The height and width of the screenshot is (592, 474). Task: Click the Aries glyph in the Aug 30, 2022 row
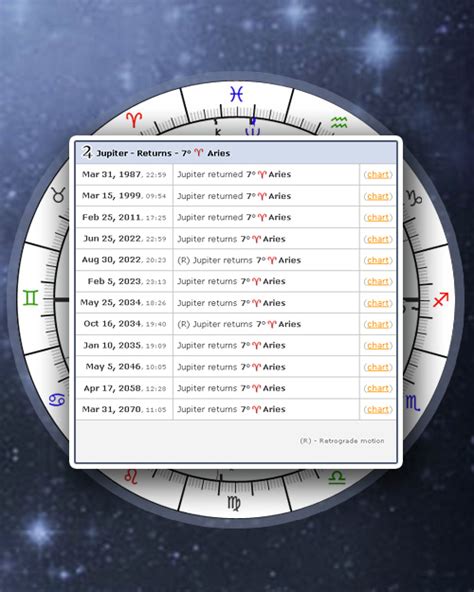coord(272,260)
